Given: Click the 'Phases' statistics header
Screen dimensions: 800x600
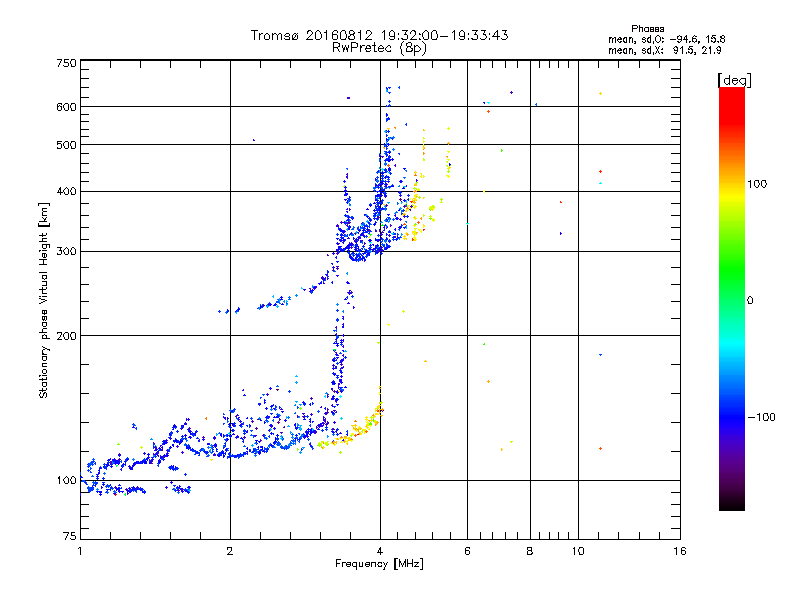Looking at the screenshot, I should [647, 29].
